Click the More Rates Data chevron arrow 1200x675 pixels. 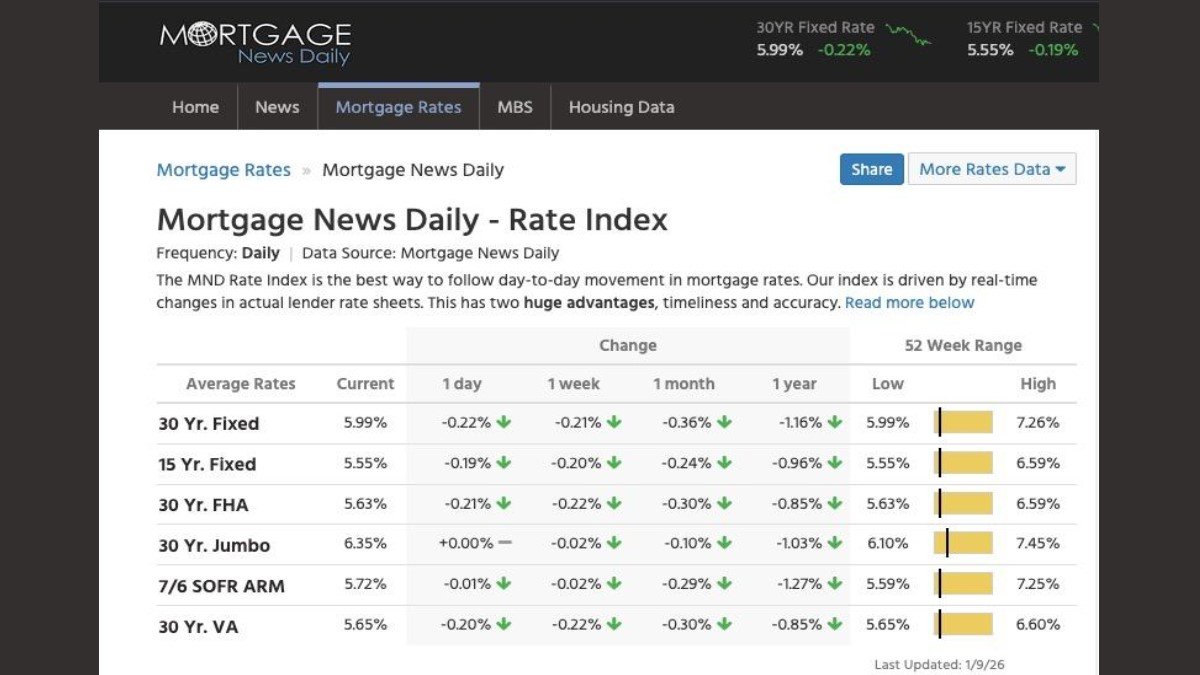point(1062,169)
